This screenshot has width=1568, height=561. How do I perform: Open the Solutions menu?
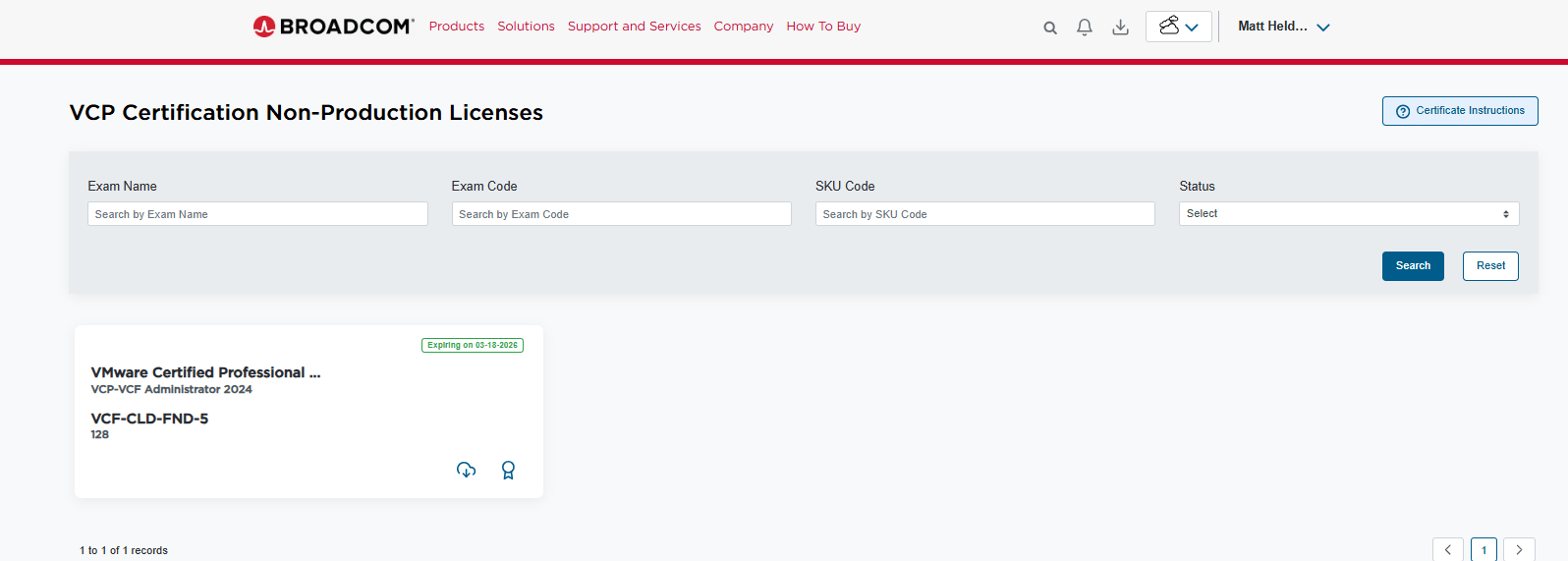coord(526,27)
